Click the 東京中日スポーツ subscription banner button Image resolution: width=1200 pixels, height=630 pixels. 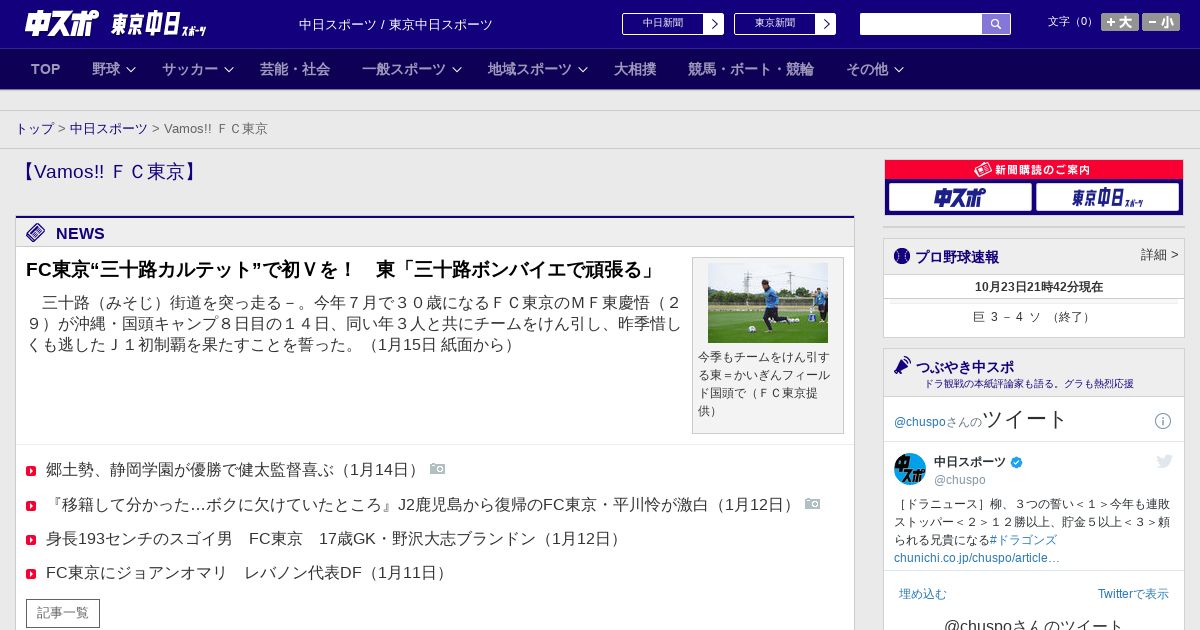(x=1107, y=197)
